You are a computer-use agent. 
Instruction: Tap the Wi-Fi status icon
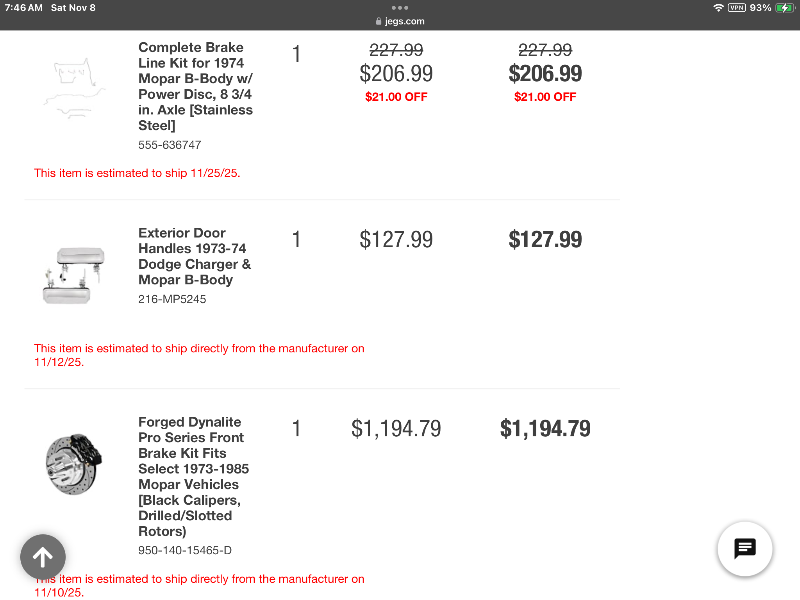[718, 8]
